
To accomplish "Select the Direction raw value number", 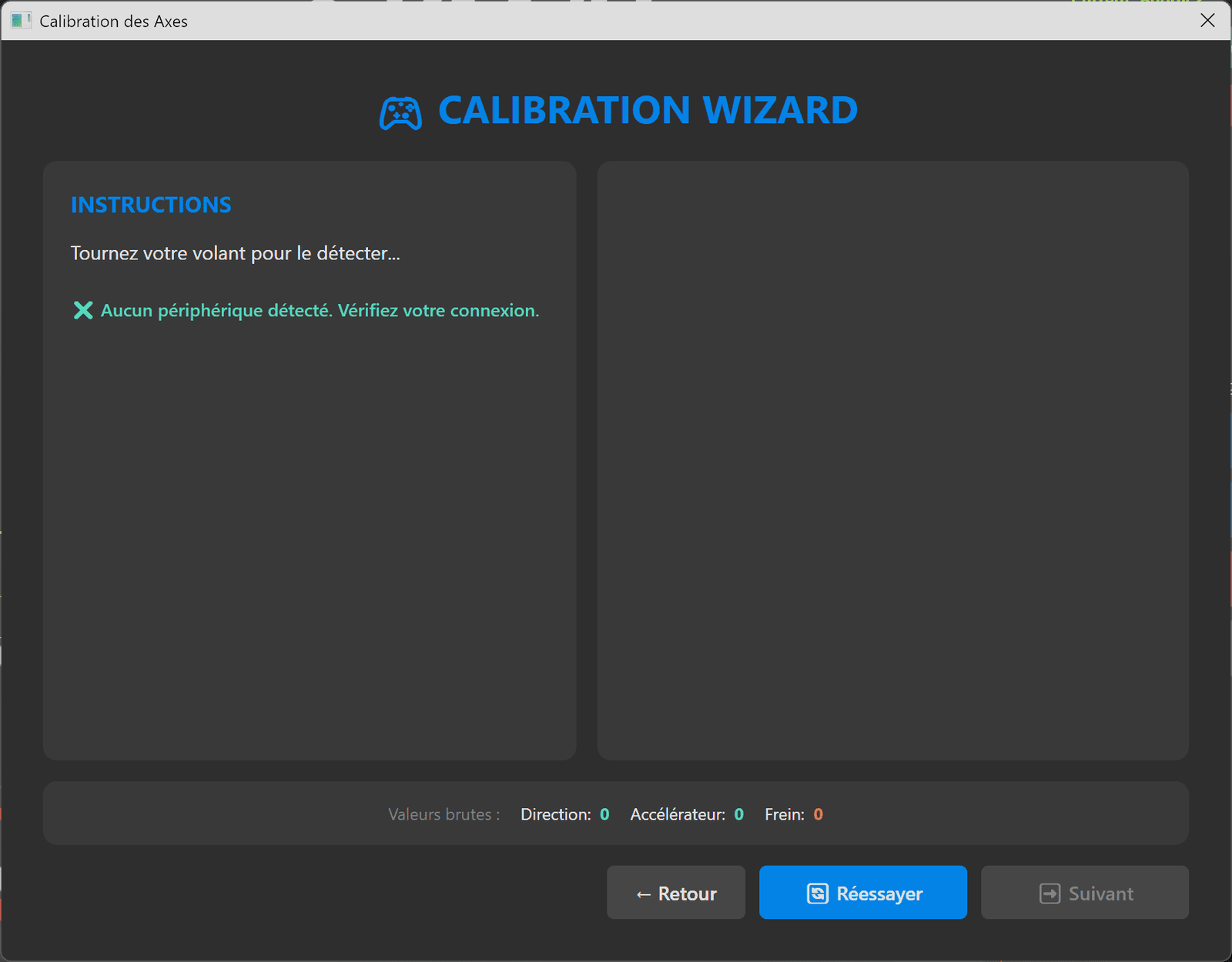I will (x=604, y=814).
